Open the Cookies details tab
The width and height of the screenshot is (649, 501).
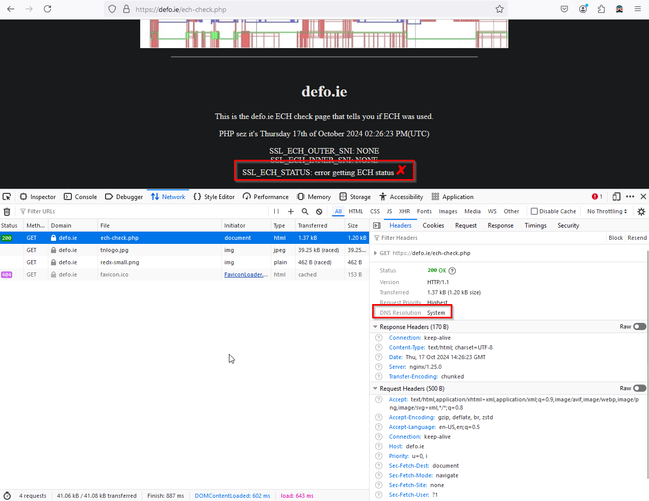[x=433, y=226]
